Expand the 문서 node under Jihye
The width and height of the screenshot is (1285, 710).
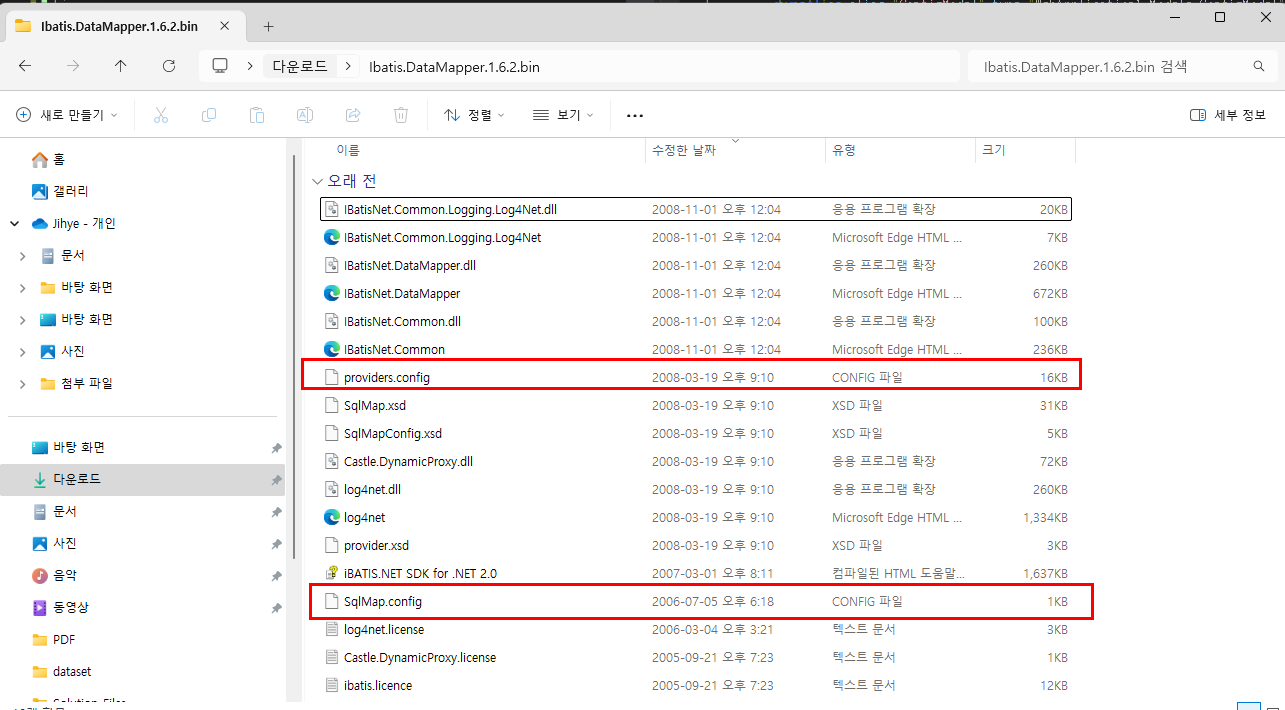click(23, 256)
